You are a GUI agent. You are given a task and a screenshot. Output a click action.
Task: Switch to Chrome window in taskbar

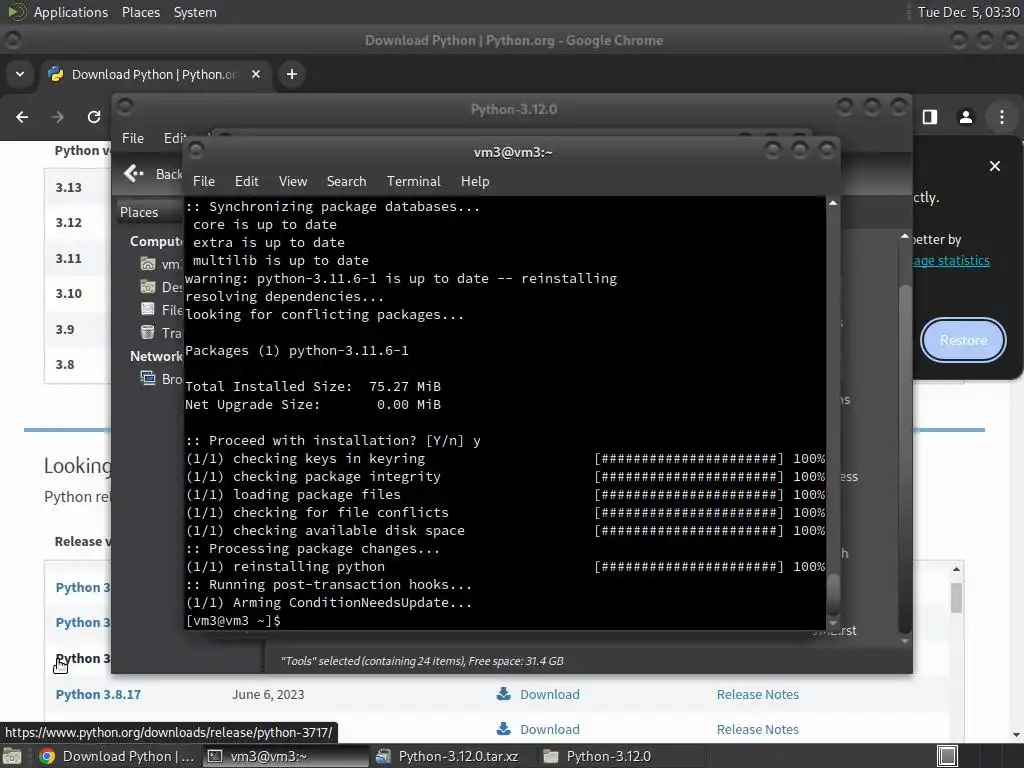(116, 756)
